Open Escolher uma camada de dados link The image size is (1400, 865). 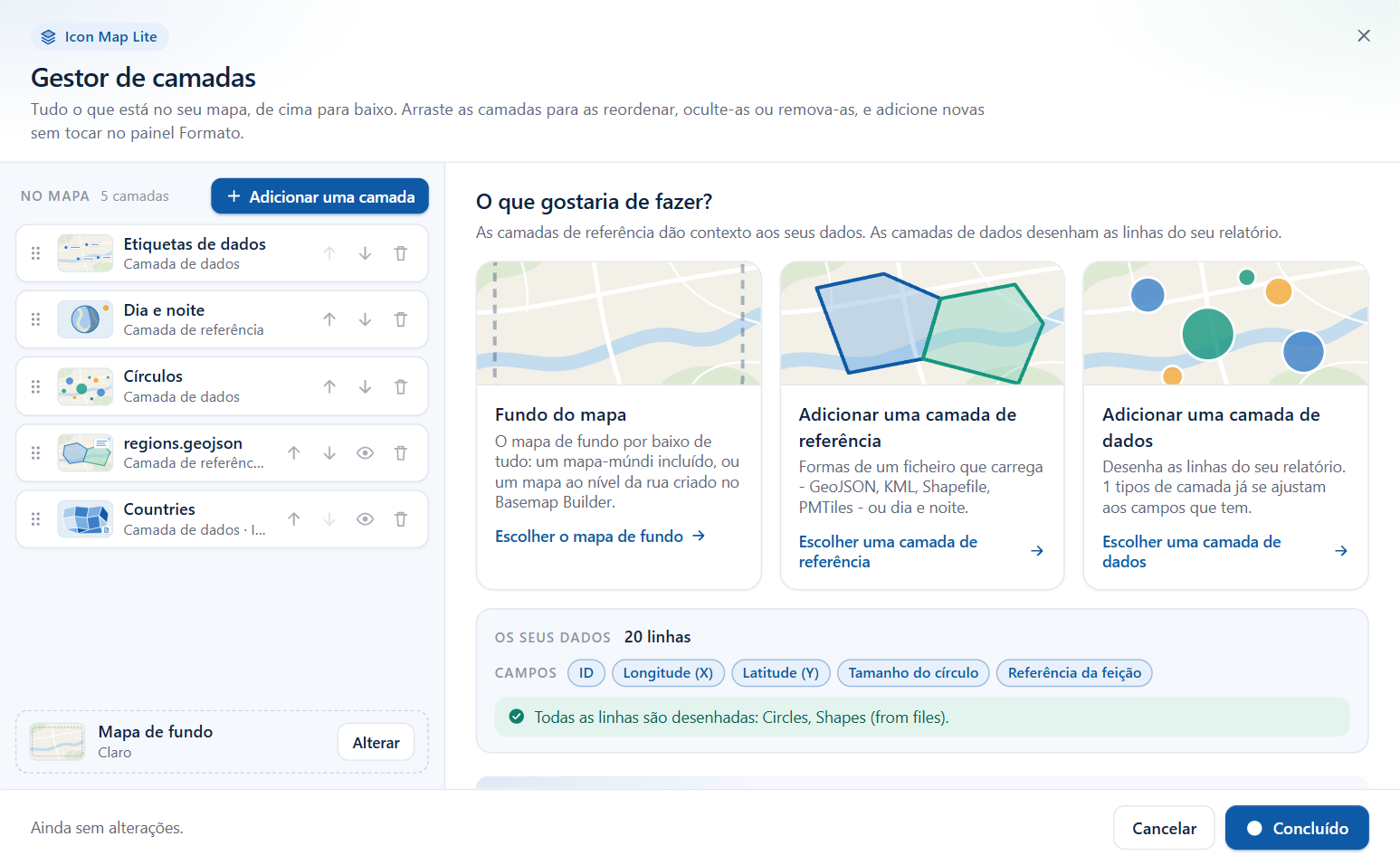coord(1225,551)
